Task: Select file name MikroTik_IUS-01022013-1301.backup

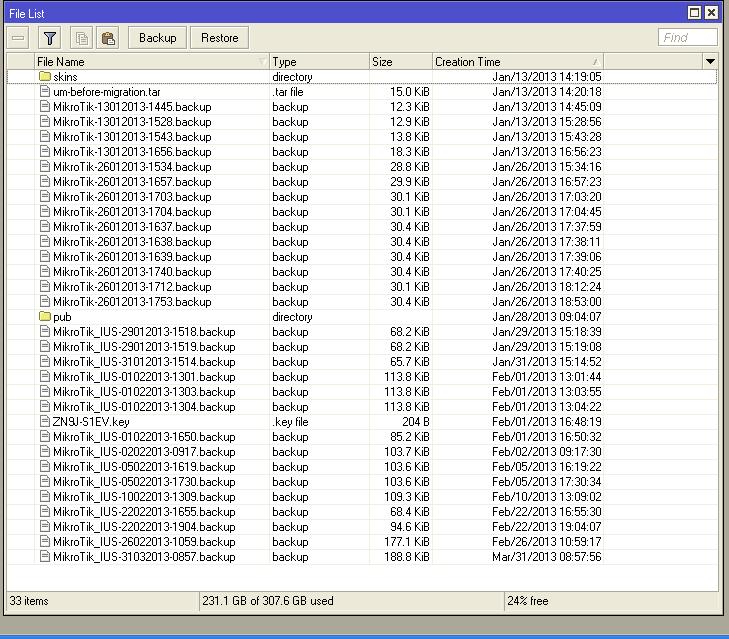Action: pos(144,377)
